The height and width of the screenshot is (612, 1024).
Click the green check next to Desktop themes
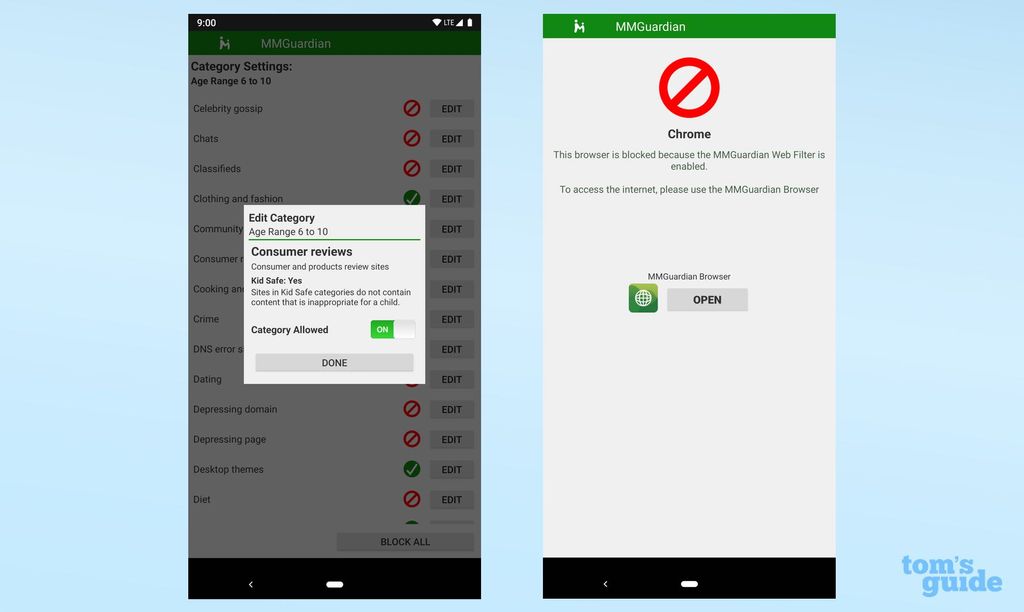tap(411, 469)
